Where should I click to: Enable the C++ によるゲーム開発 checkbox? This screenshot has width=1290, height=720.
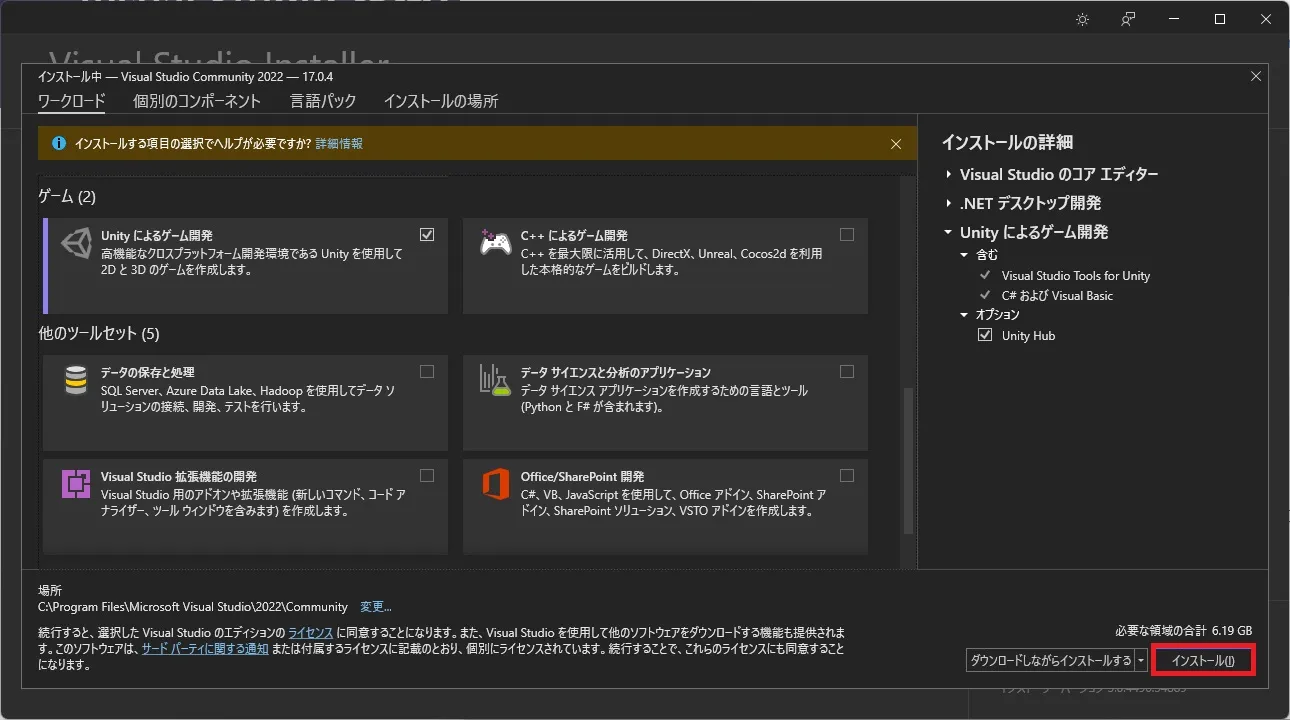pos(847,234)
